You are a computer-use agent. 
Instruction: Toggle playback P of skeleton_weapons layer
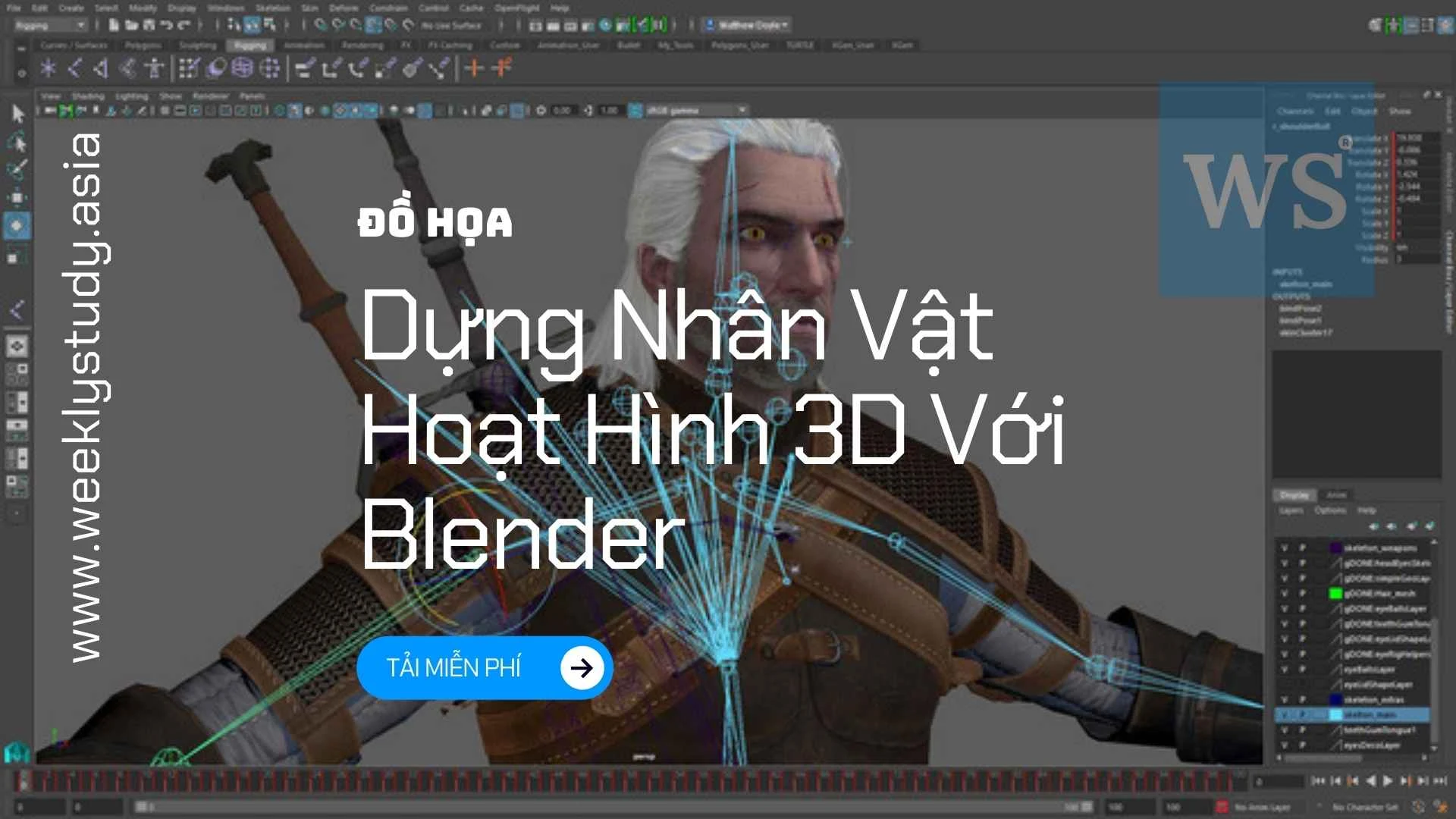tap(1303, 548)
